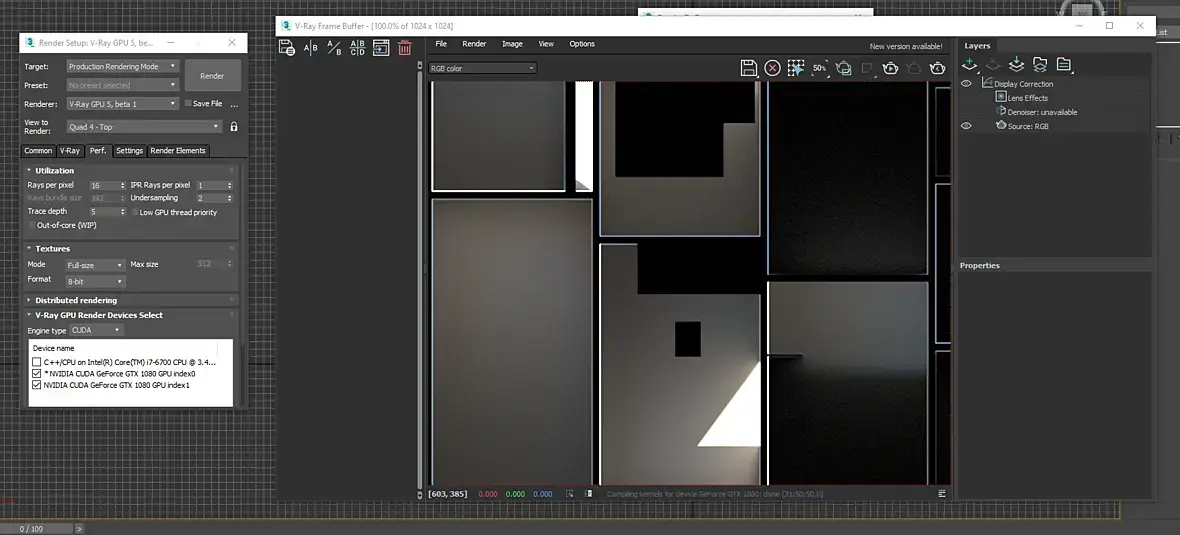Image resolution: width=1180 pixels, height=535 pixels.
Task: Collapse the Utilization rollout
Action: 54,171
